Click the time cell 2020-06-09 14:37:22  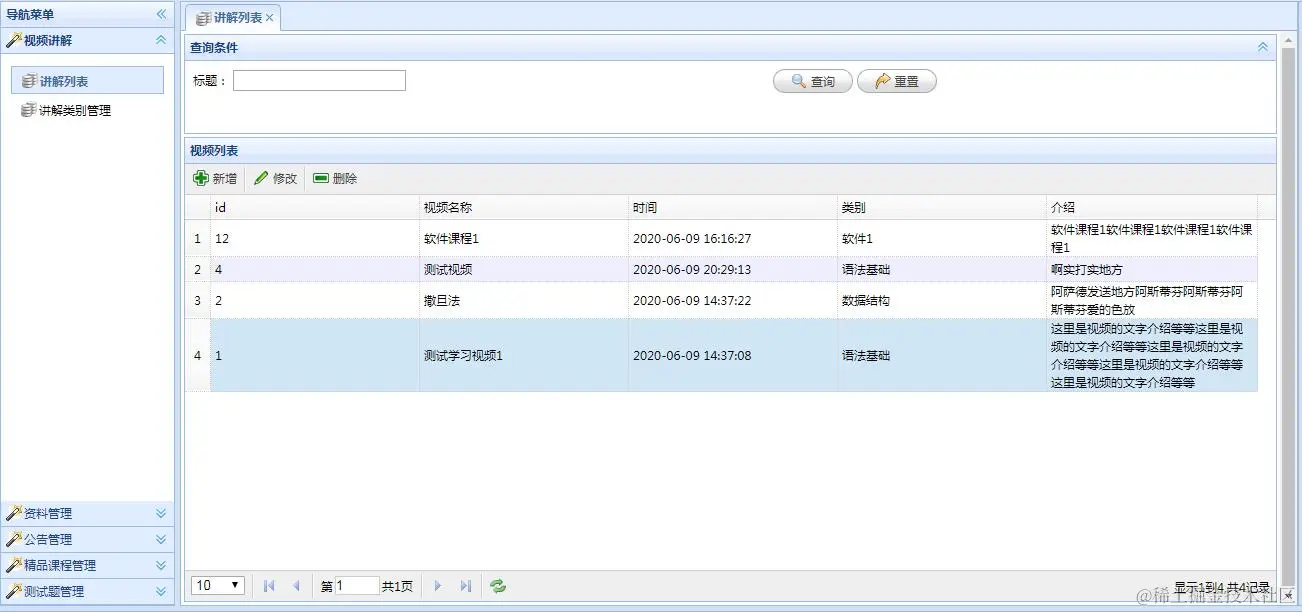(x=733, y=301)
